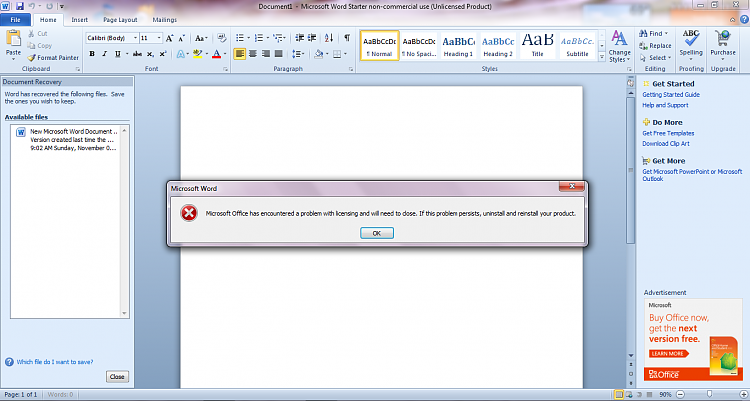Click the zoom slider handle
This screenshot has width=750, height=401.
coord(709,394)
